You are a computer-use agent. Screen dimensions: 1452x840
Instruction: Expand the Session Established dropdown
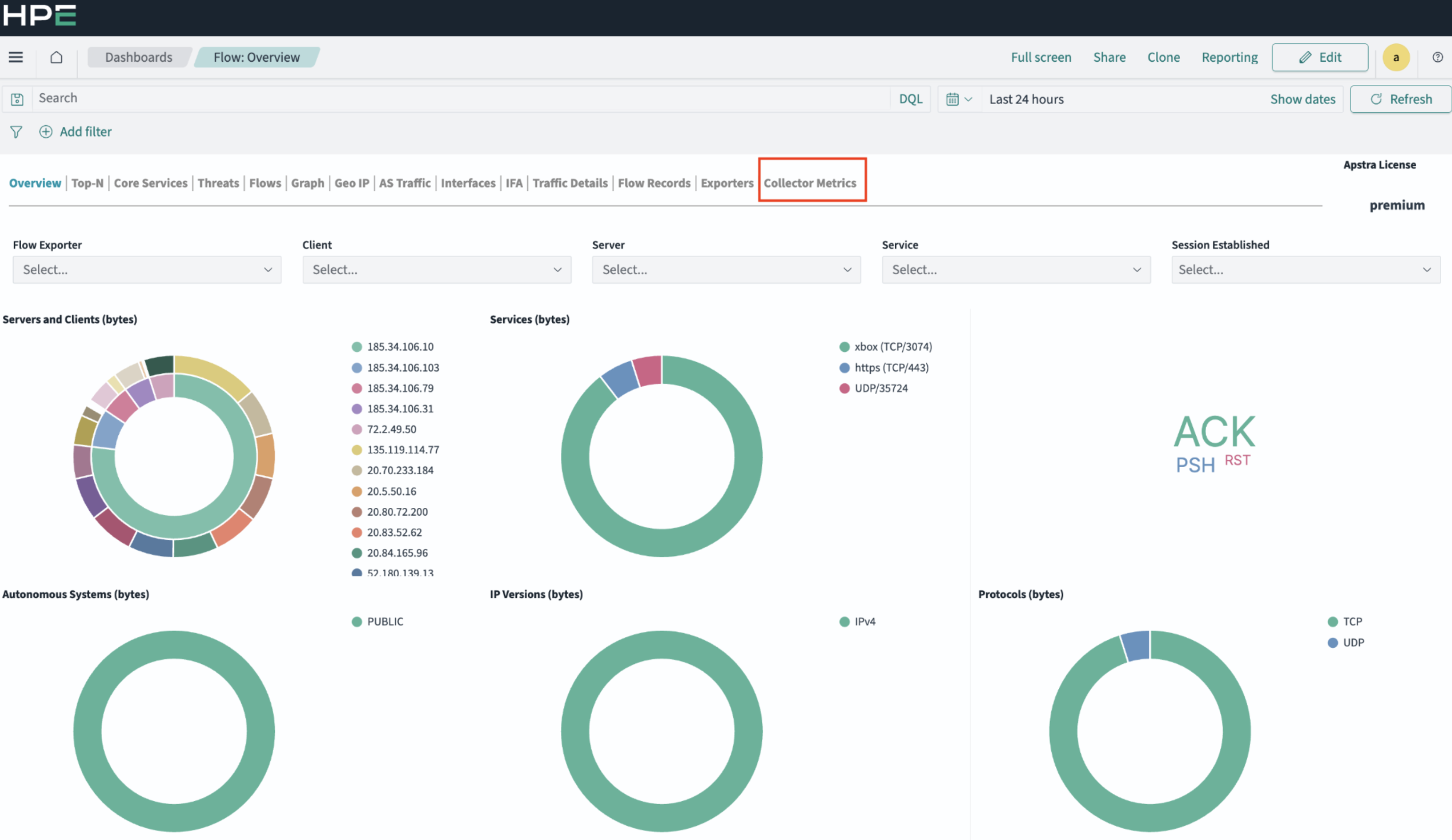(x=1306, y=270)
